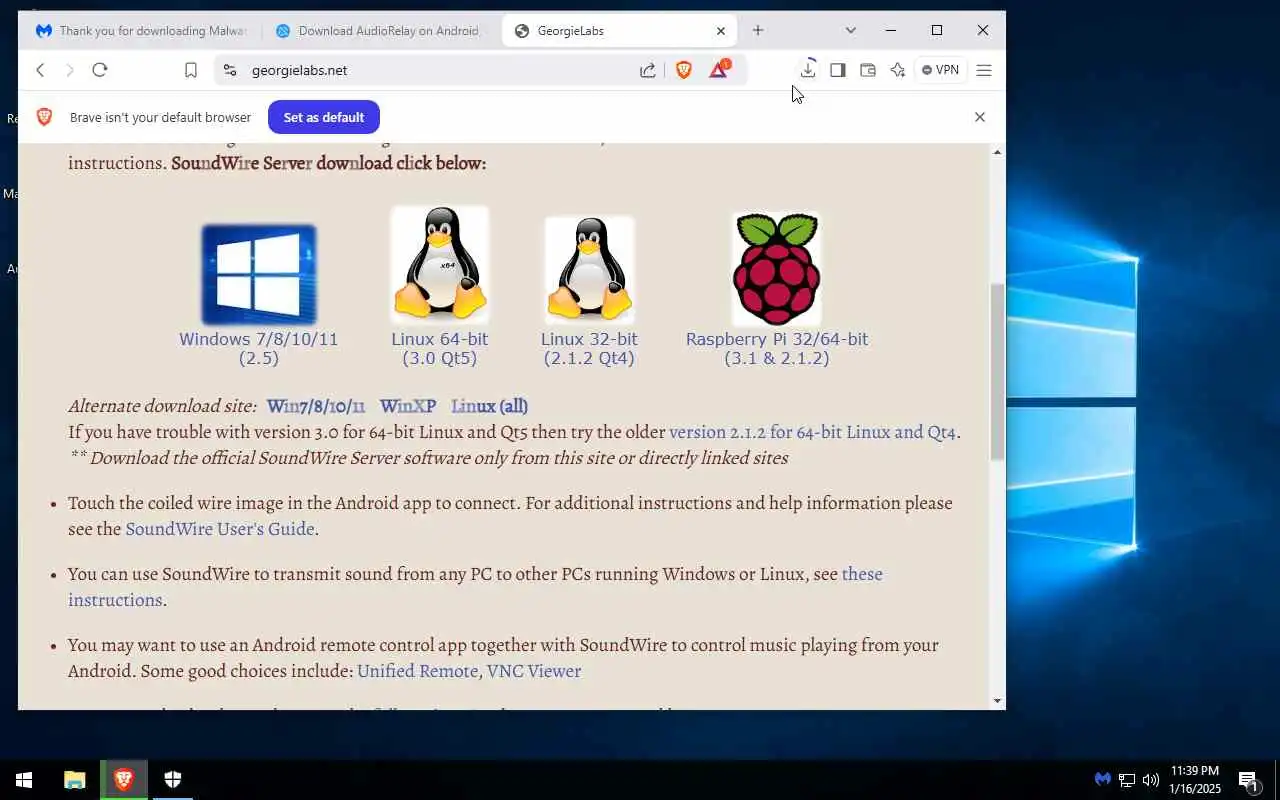Click alternate Win7/8/10/11 download link
The height and width of the screenshot is (800, 1280).
click(x=316, y=406)
